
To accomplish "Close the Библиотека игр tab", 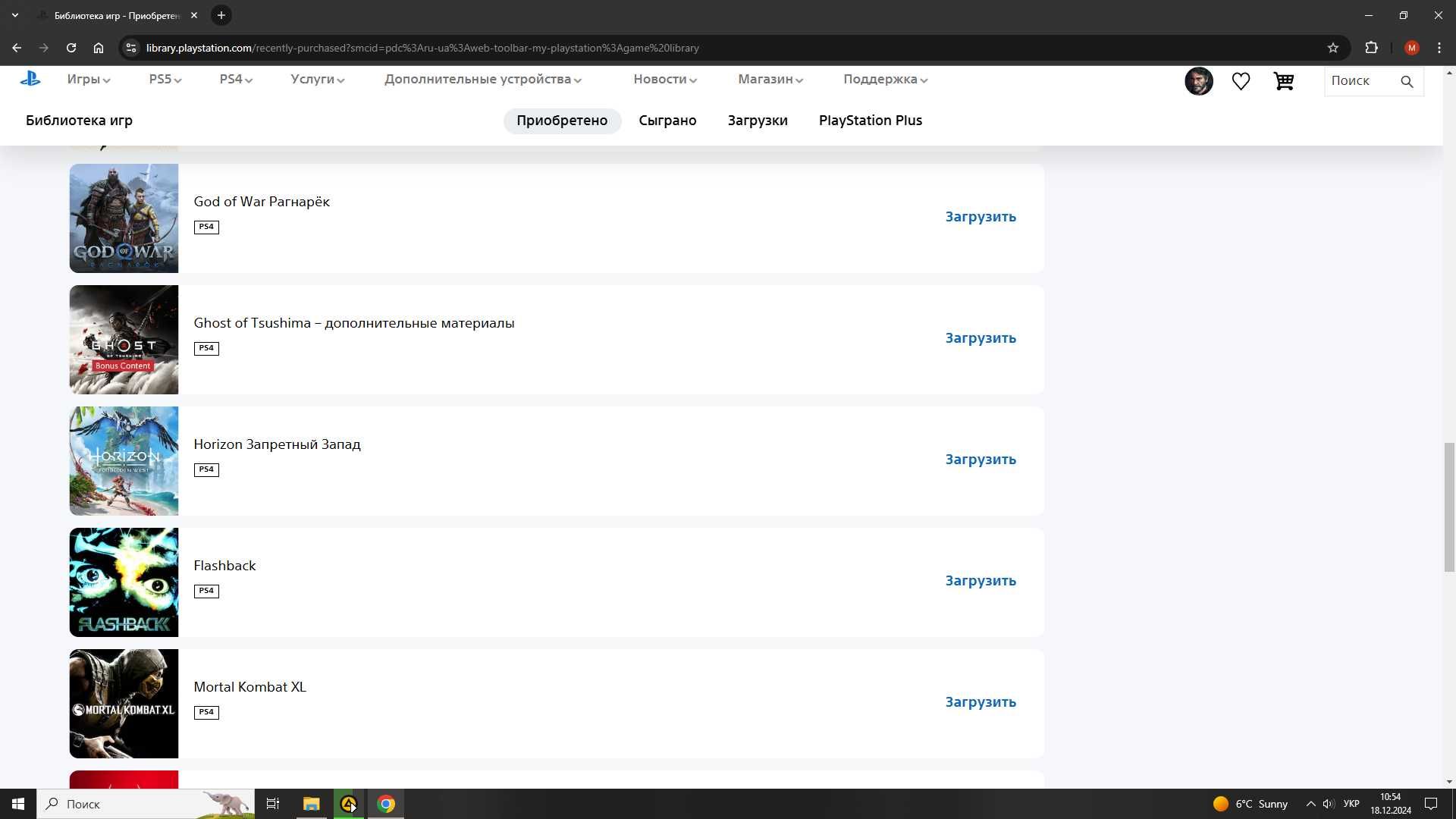I will point(194,15).
